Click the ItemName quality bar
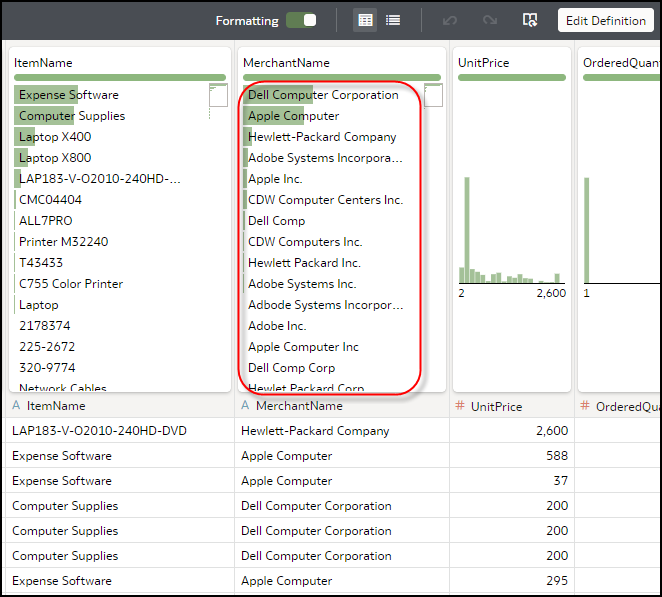The height and width of the screenshot is (597, 662). click(x=119, y=77)
